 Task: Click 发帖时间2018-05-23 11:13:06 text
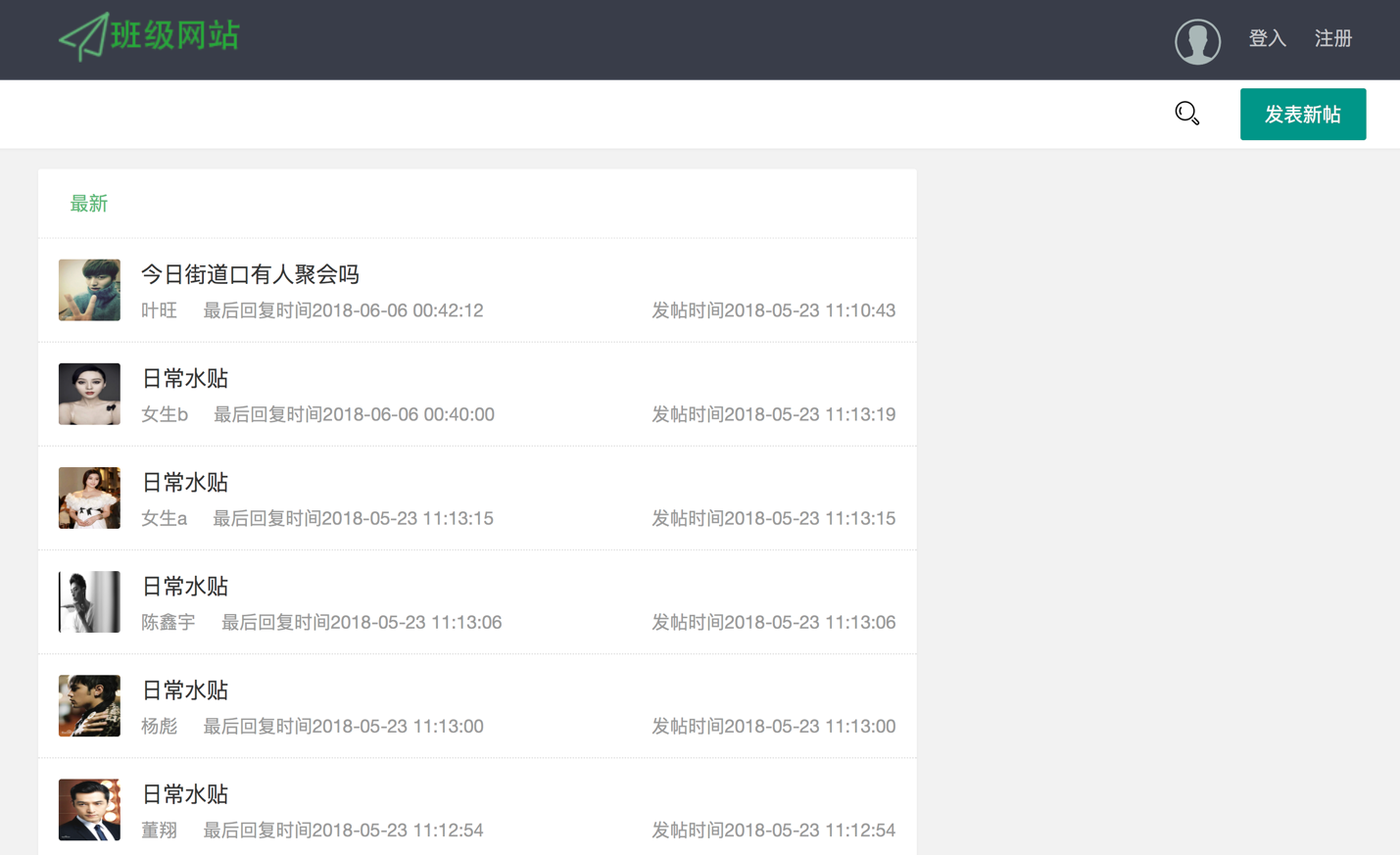[x=774, y=622]
